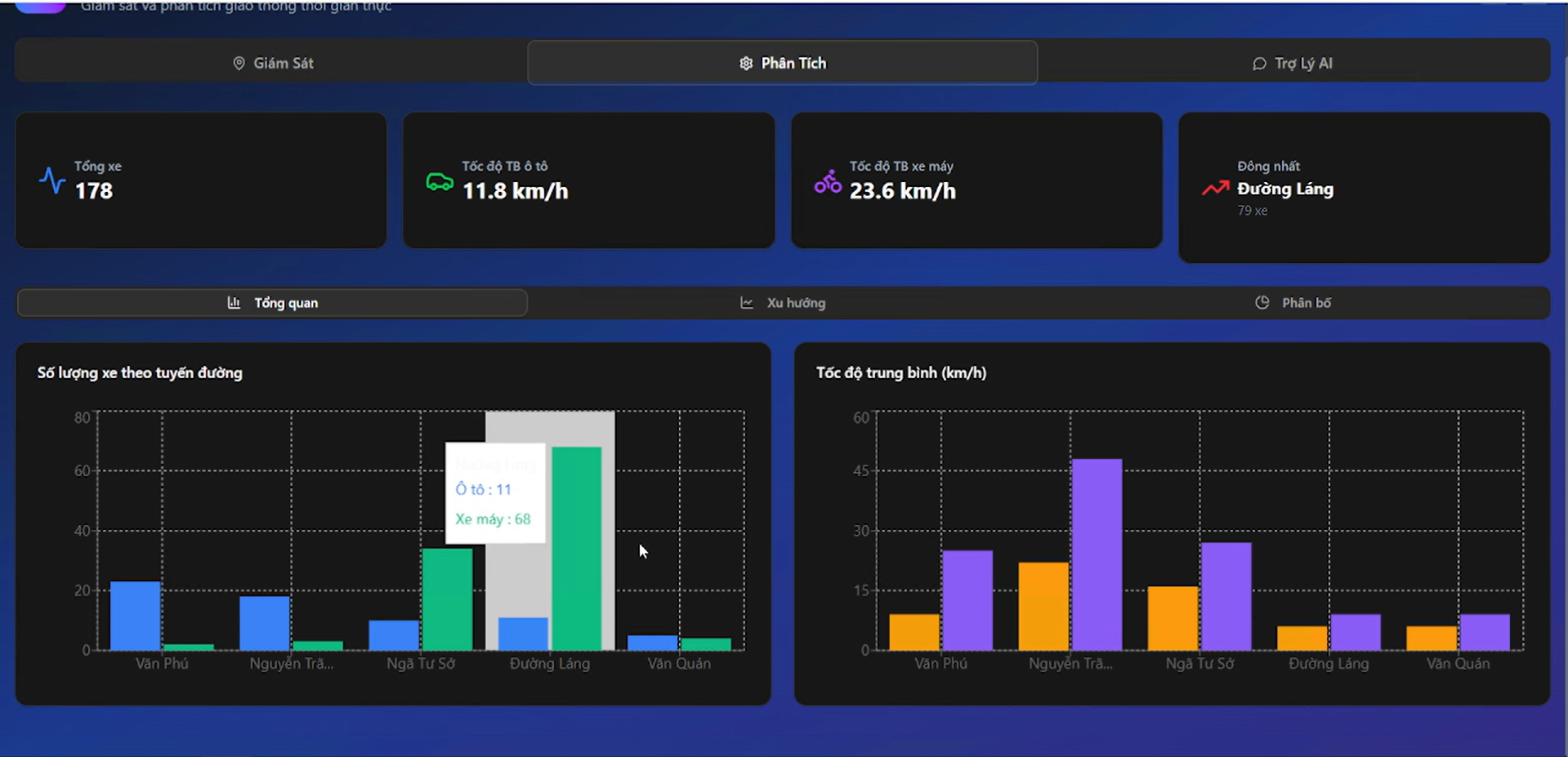Click the purple Văn Phú bar in speed chart
The height and width of the screenshot is (757, 1568).
pos(967,600)
